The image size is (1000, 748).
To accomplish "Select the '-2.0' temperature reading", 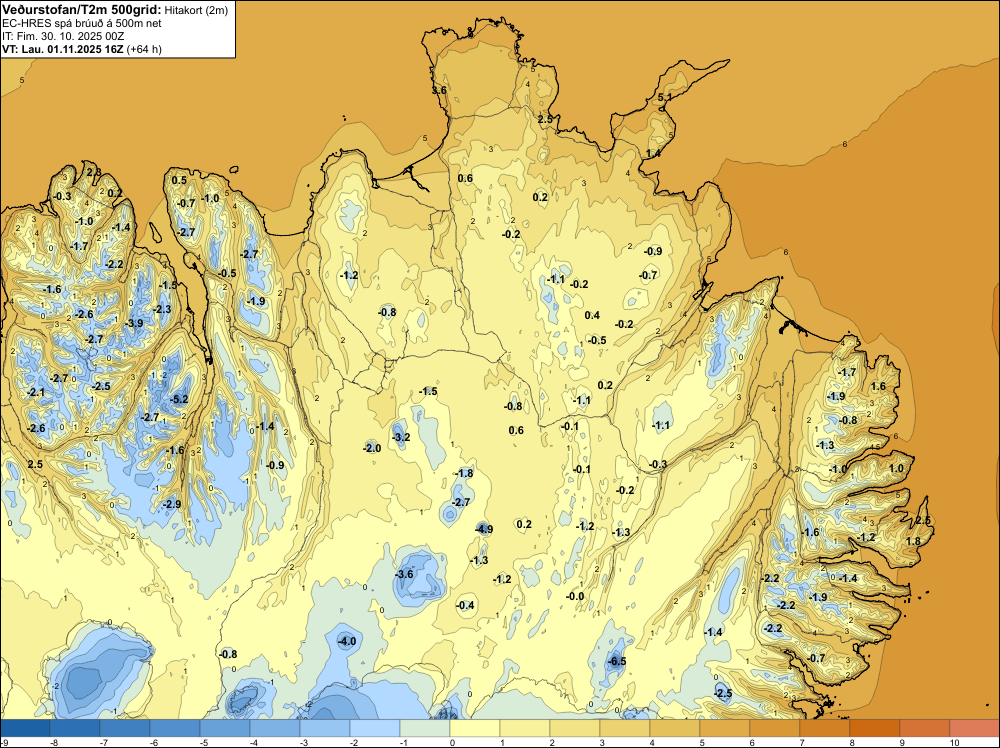I will [x=372, y=448].
